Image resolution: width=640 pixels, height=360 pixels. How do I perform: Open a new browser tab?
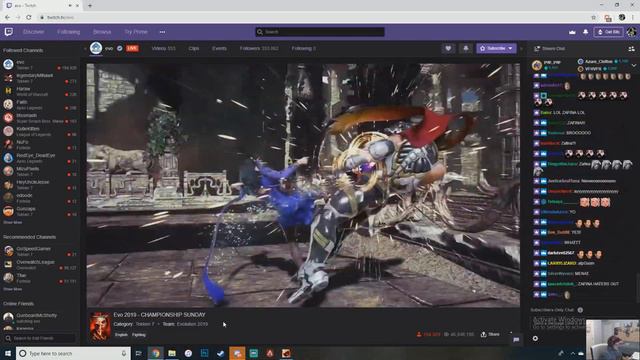90,5
